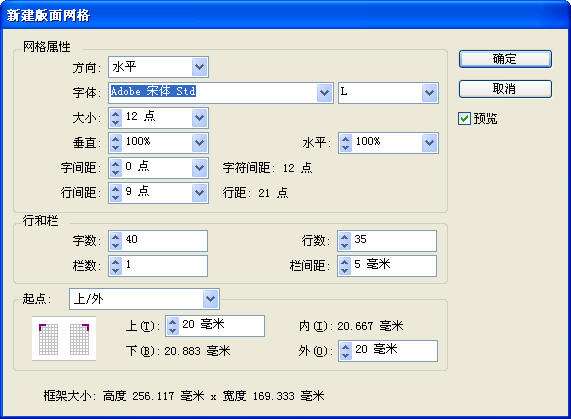Click the 字间距 stepper arrows
This screenshot has height=419, width=571.
coord(116,167)
